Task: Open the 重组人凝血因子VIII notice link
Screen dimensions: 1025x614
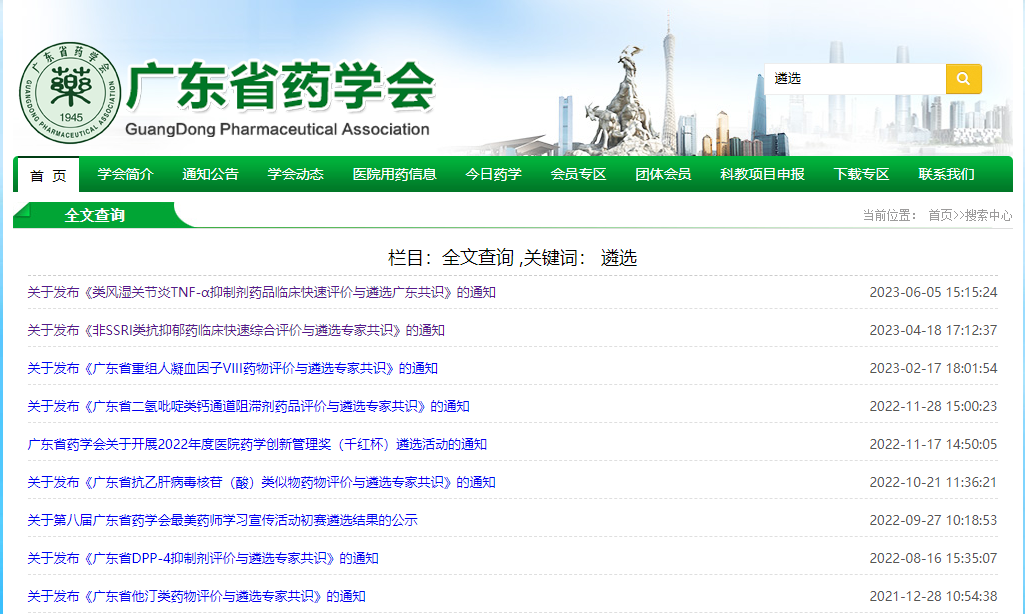Action: tap(233, 368)
